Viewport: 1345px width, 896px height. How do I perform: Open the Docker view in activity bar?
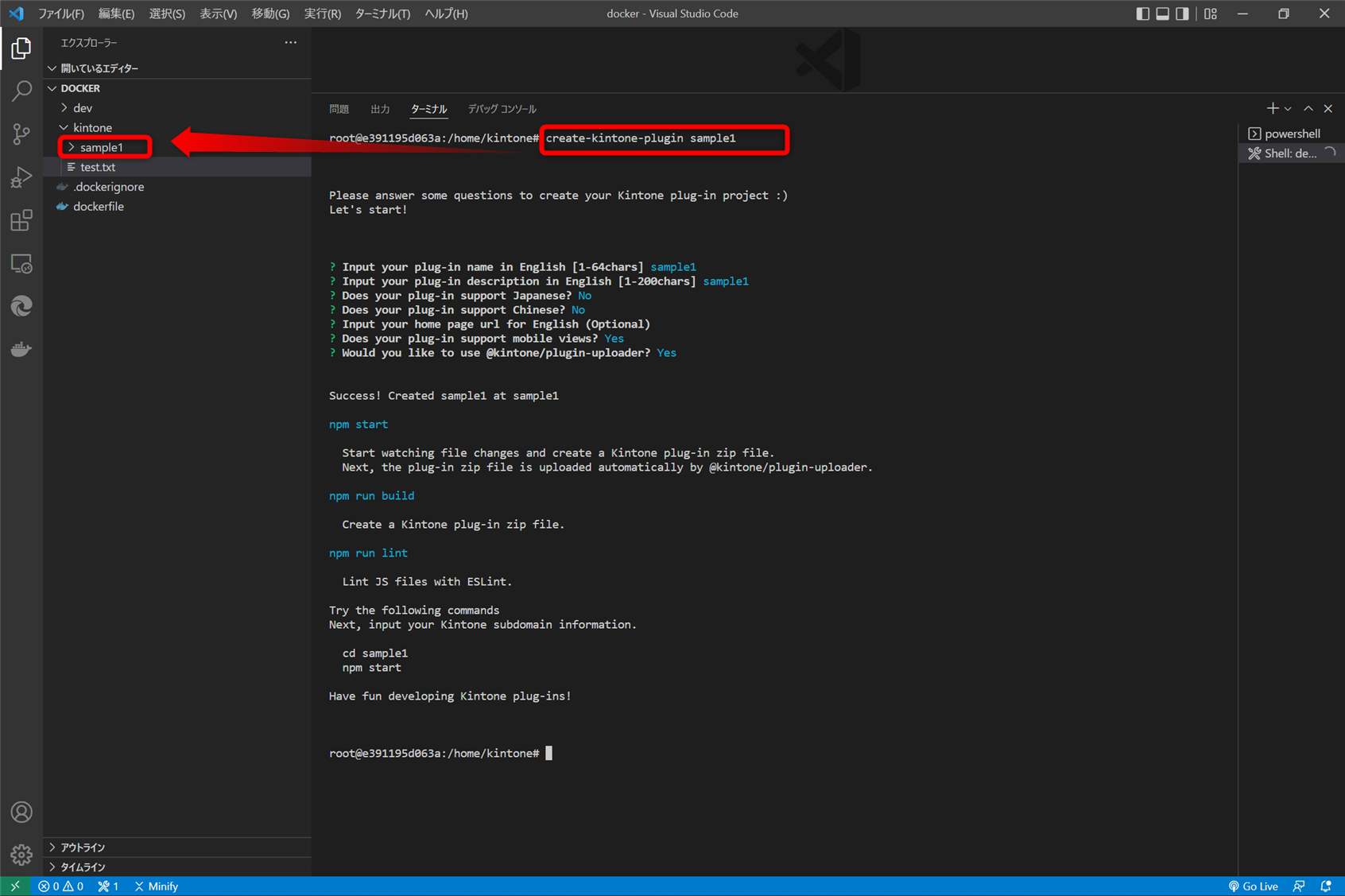[21, 349]
